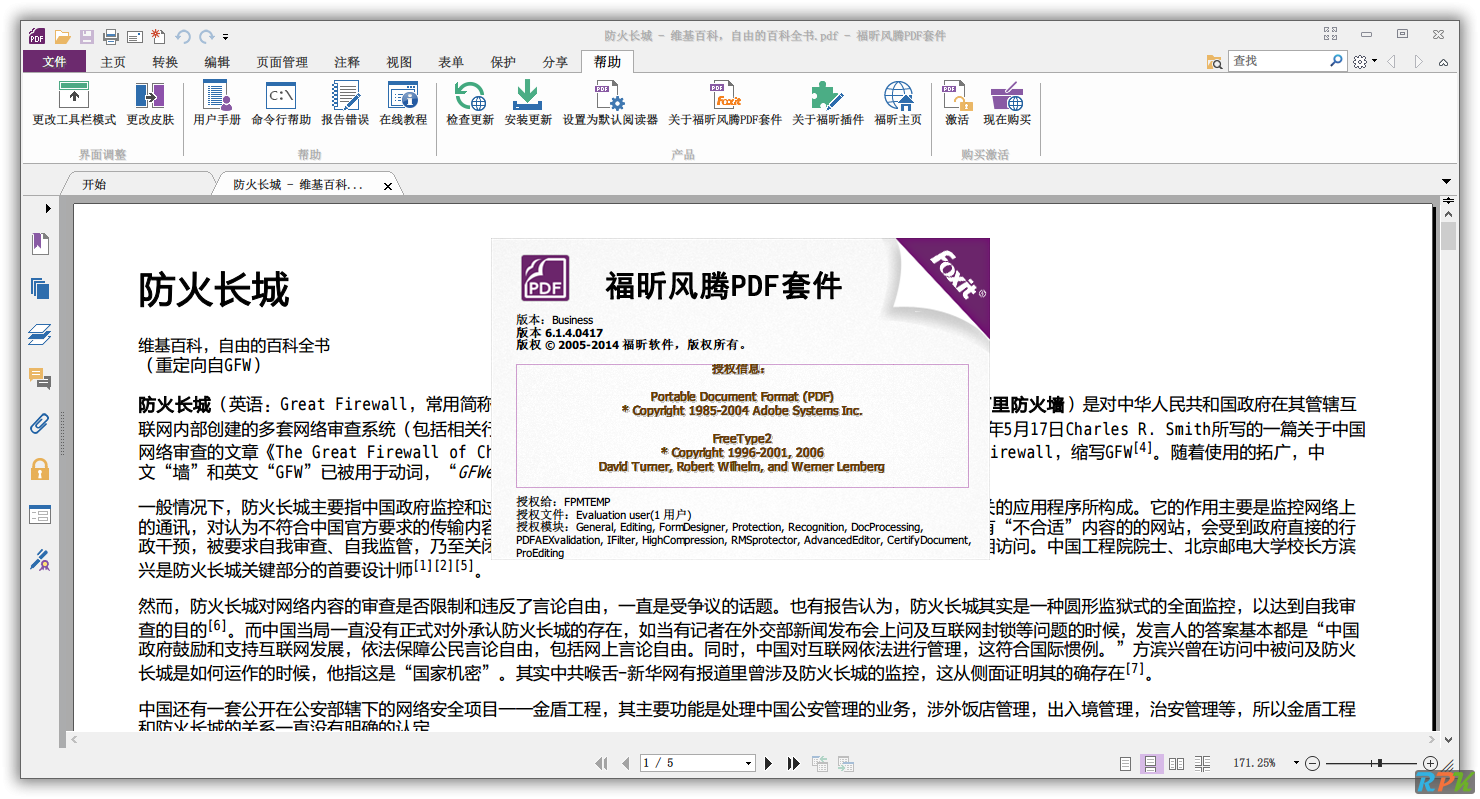
Task: Open a file with the folder icon
Action: (x=63, y=37)
